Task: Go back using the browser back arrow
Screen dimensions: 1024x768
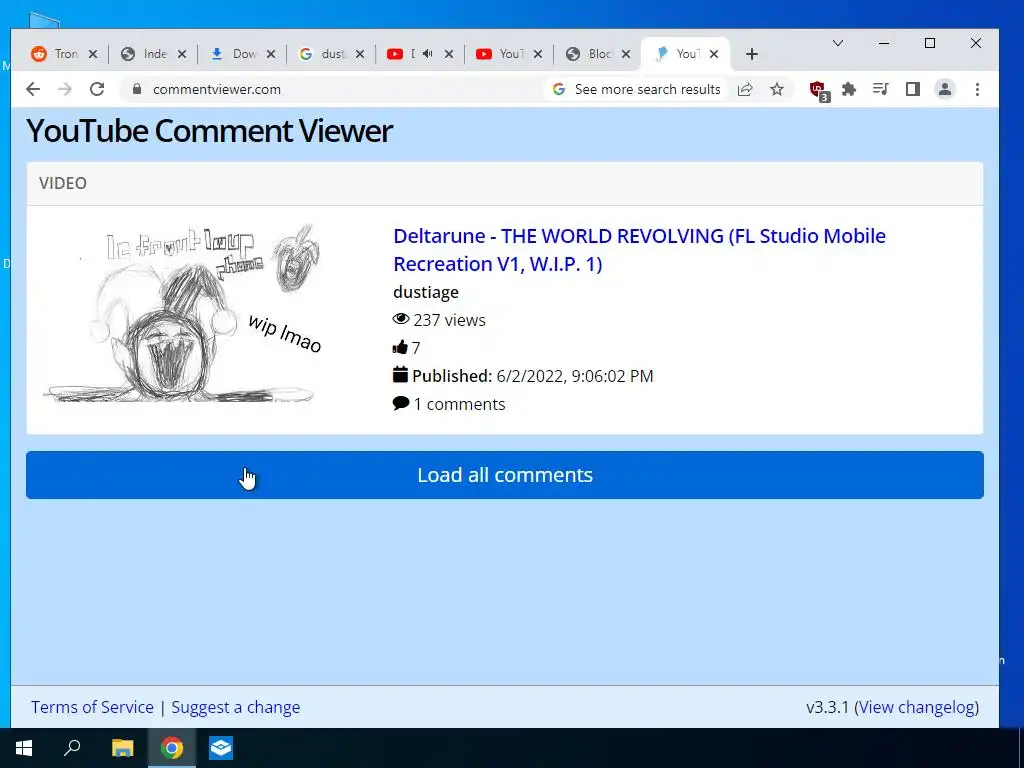Action: pos(33,89)
